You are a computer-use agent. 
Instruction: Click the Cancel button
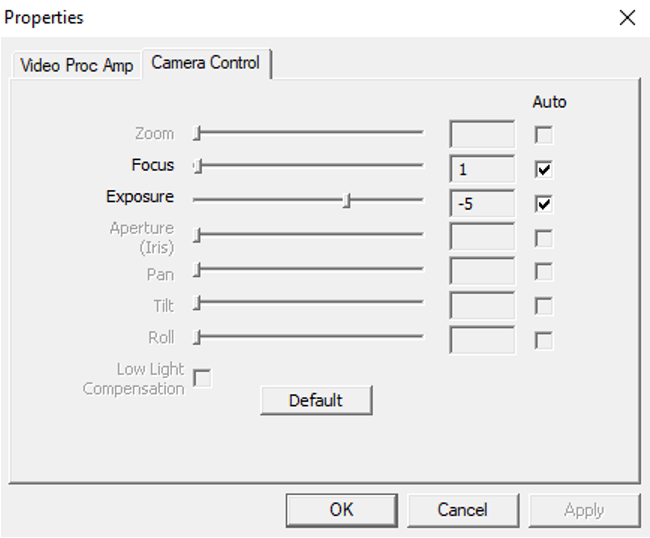[463, 510]
